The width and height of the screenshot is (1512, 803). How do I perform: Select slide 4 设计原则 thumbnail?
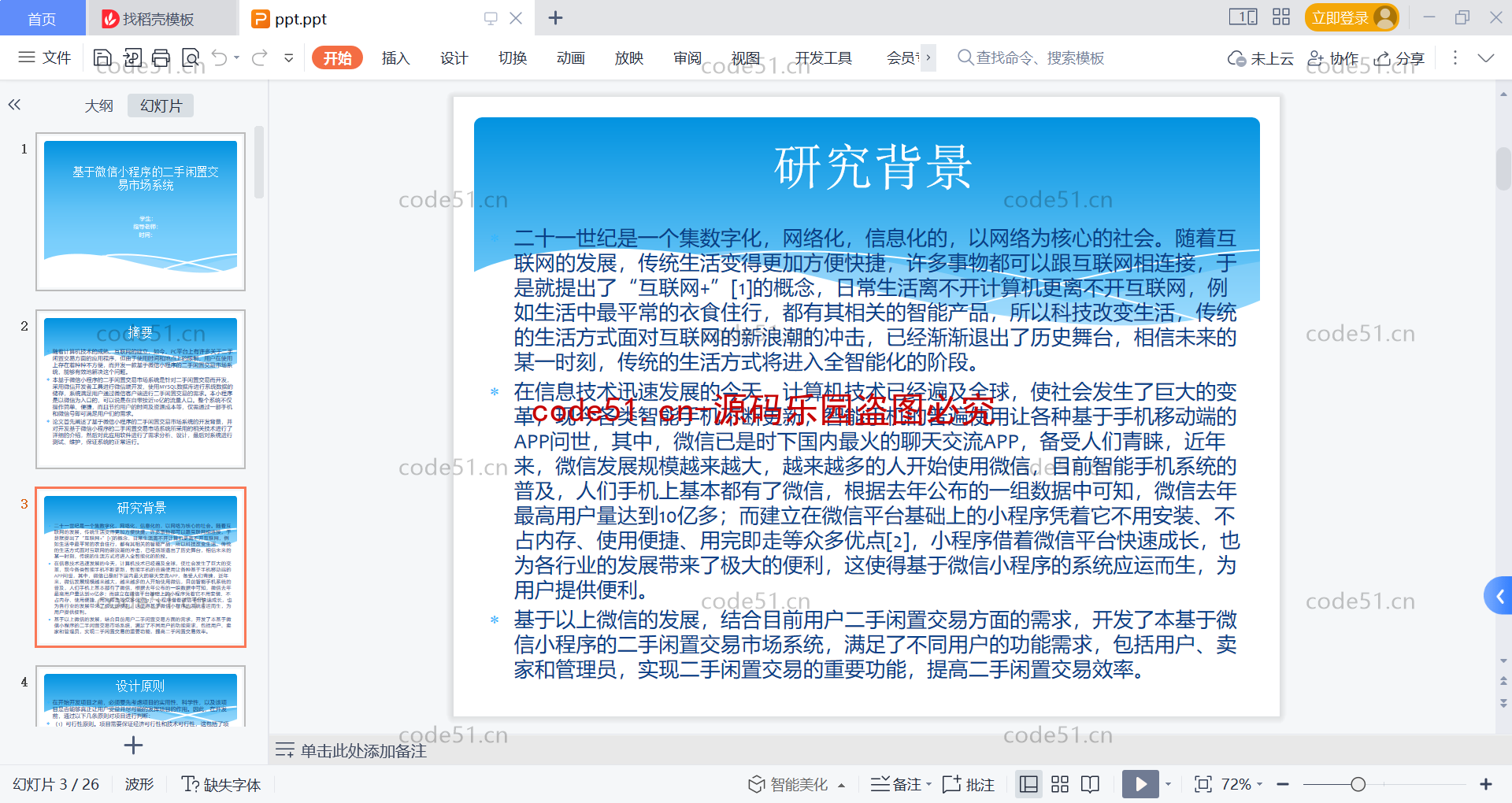tap(141, 696)
